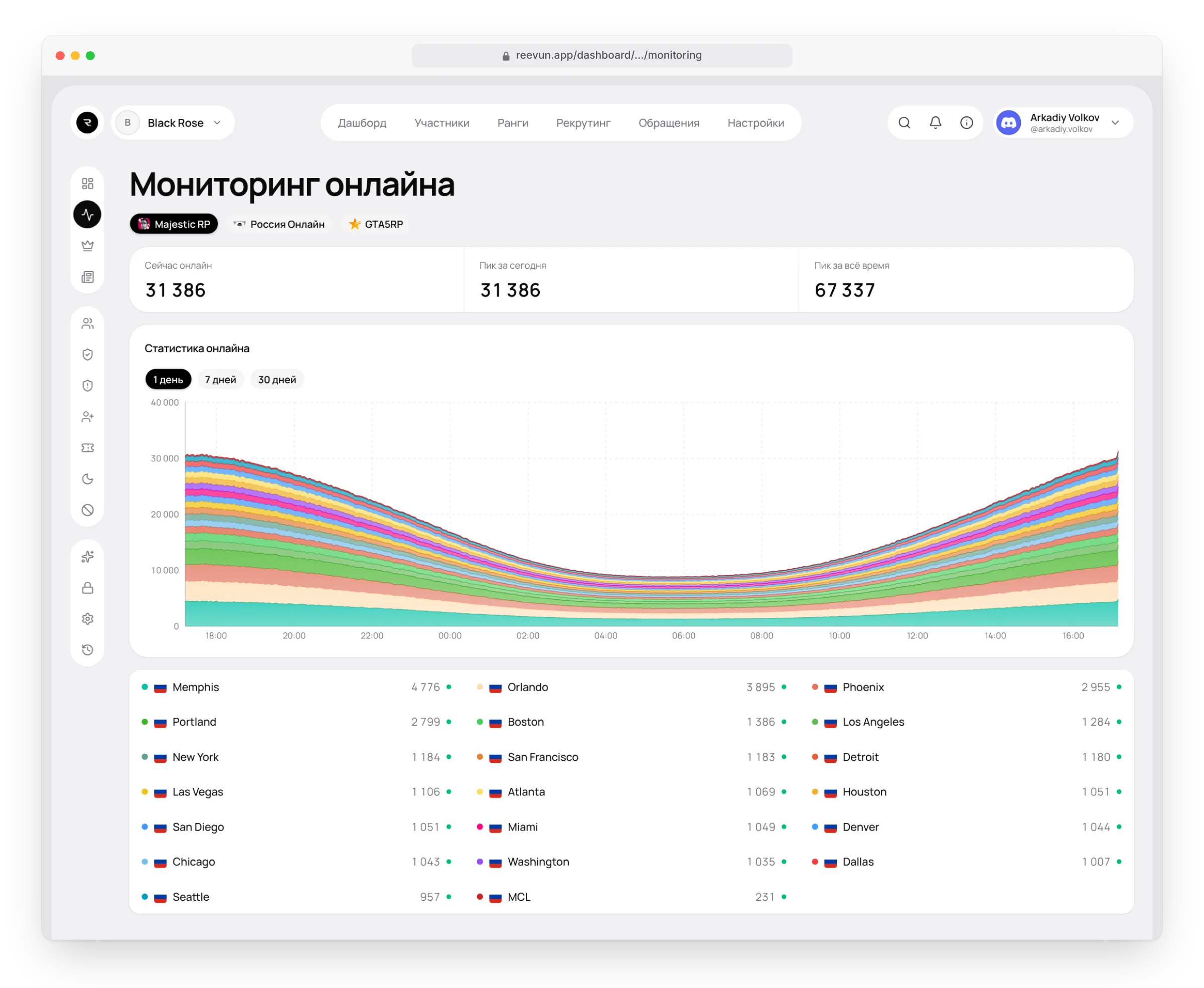1204x988 pixels.
Task: Click the MCL server row
Action: tap(631, 896)
